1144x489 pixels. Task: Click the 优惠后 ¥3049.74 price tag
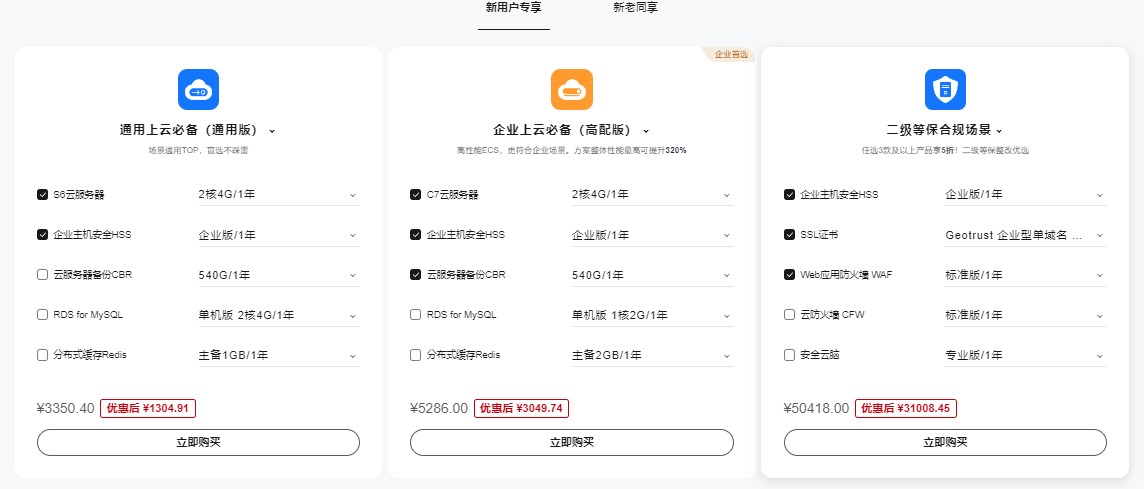coord(521,409)
